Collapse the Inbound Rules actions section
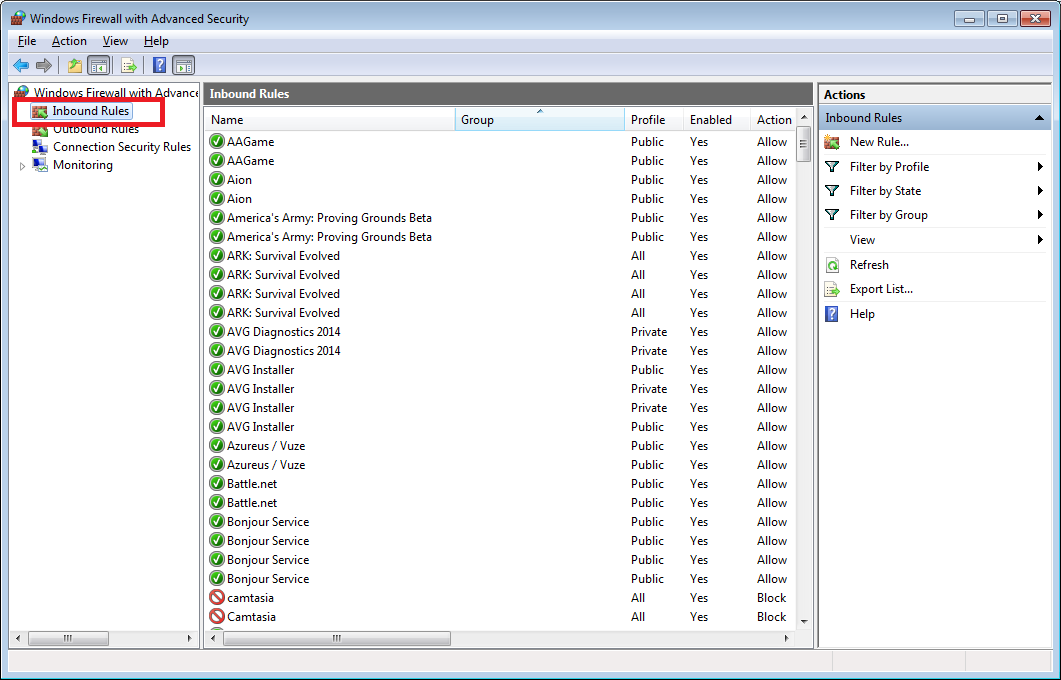Viewport: 1061px width, 680px height. tap(1039, 118)
